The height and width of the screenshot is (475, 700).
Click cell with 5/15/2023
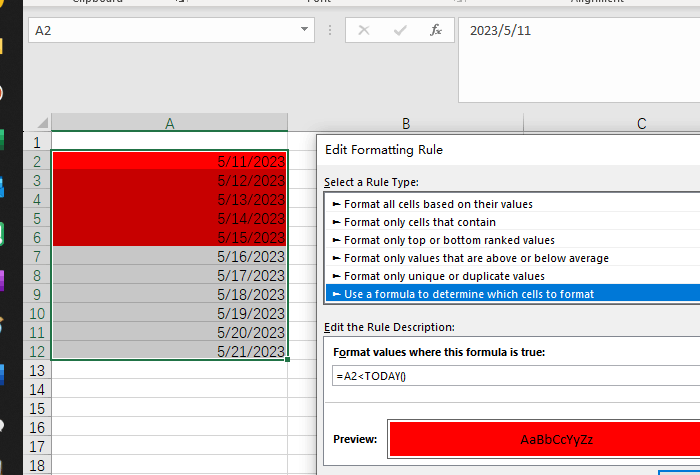(x=170, y=237)
